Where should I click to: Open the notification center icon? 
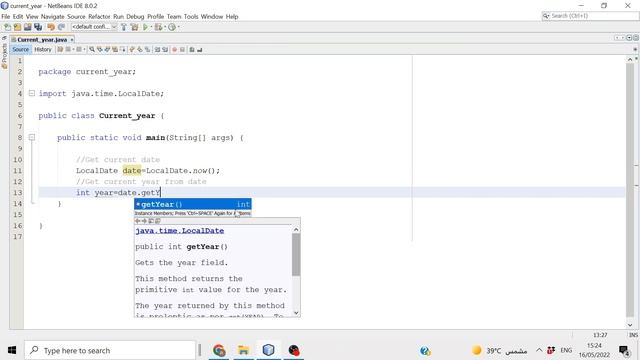pyautogui.click(x=624, y=350)
